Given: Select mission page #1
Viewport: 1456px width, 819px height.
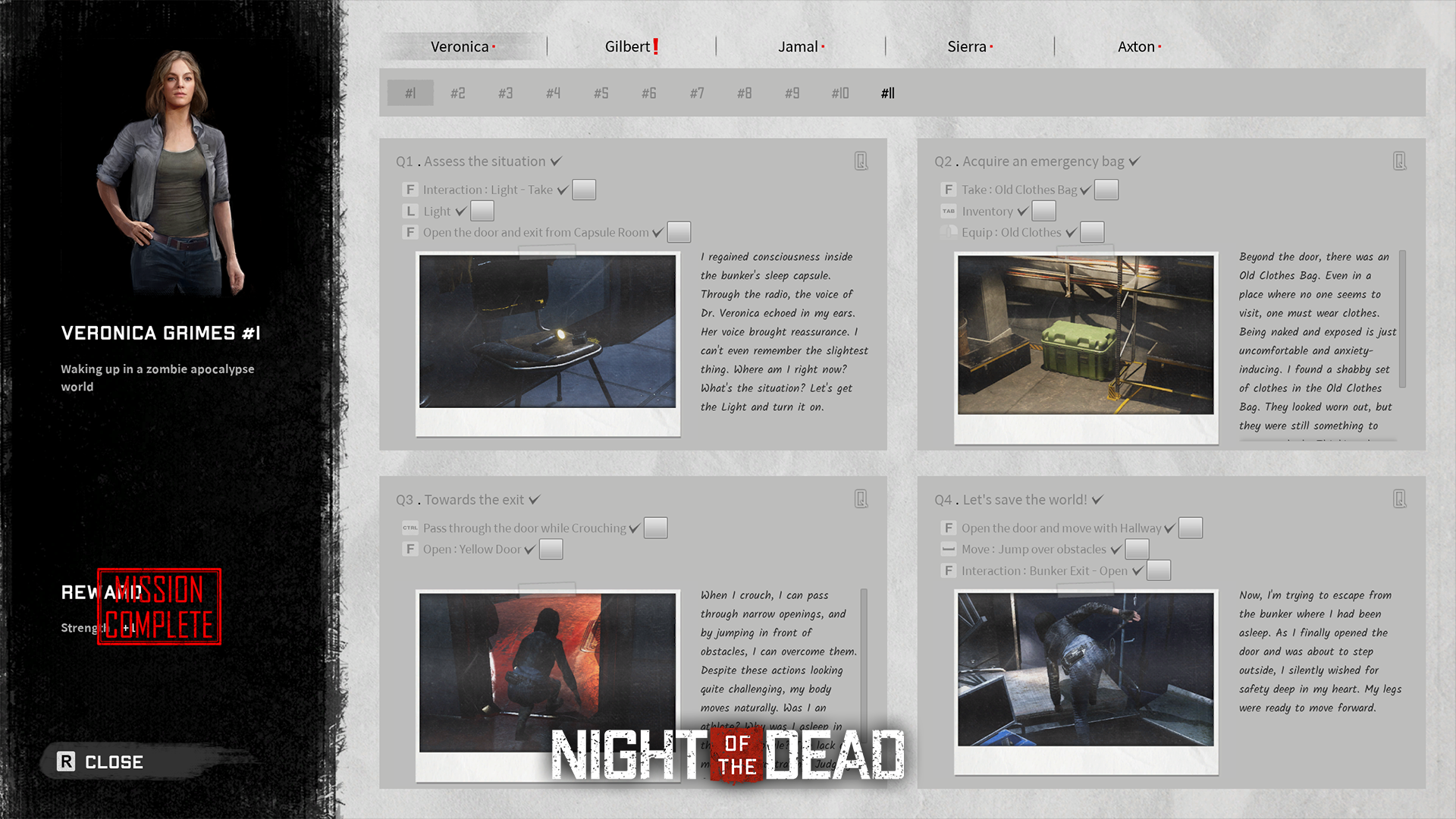Looking at the screenshot, I should tap(410, 93).
